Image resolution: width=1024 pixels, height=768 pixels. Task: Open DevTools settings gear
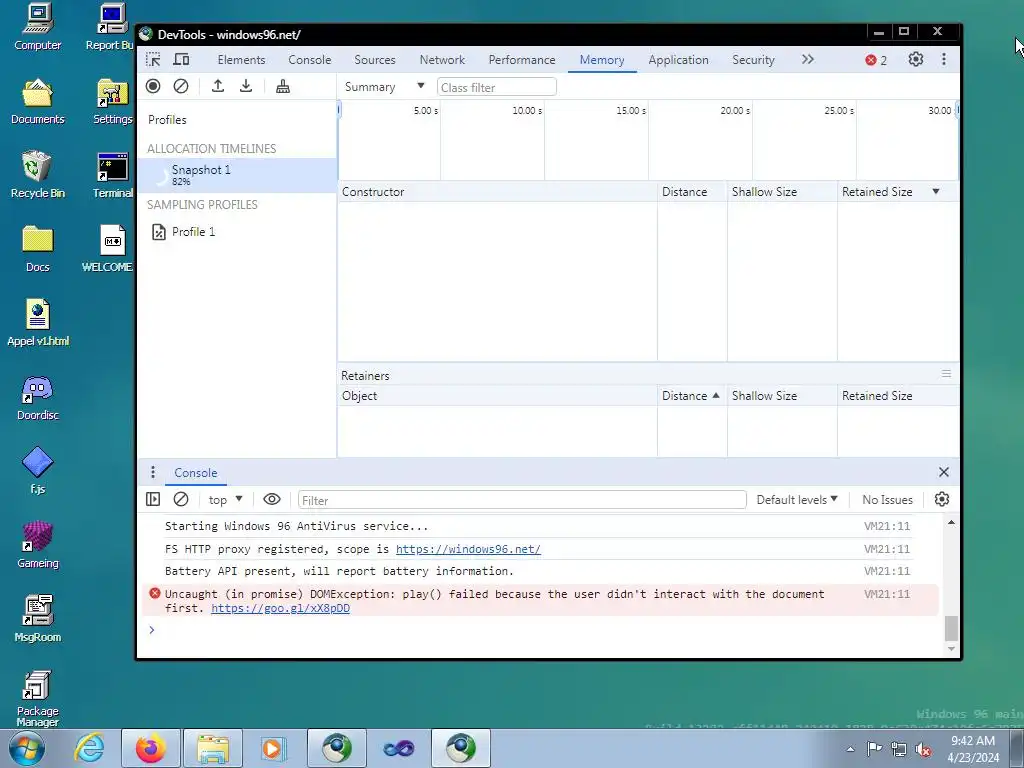tap(916, 59)
